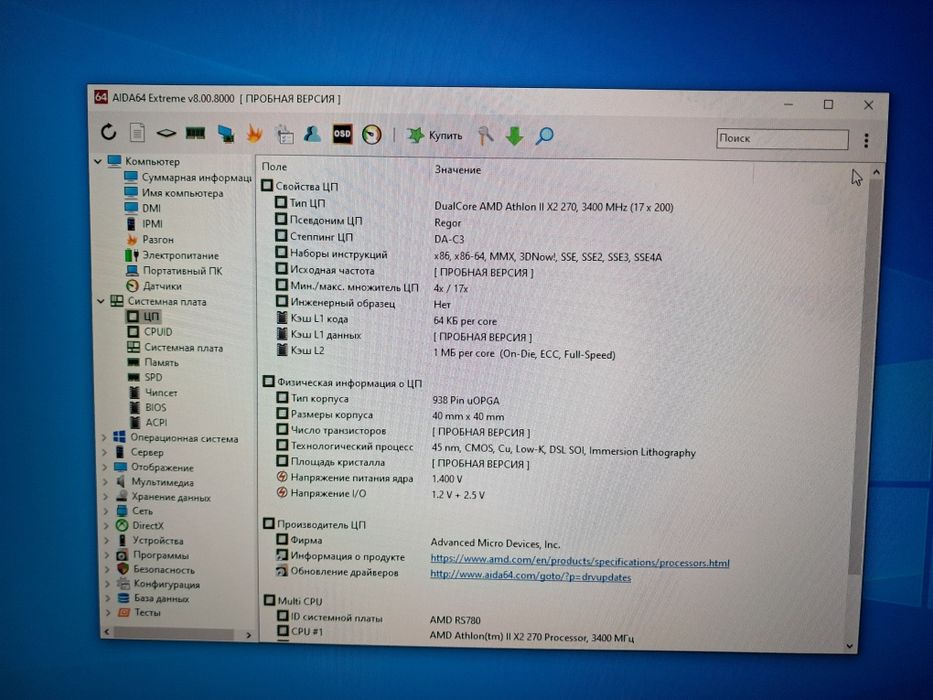Select the Тип корпуса row
The height and width of the screenshot is (700, 933).
tap(388, 399)
